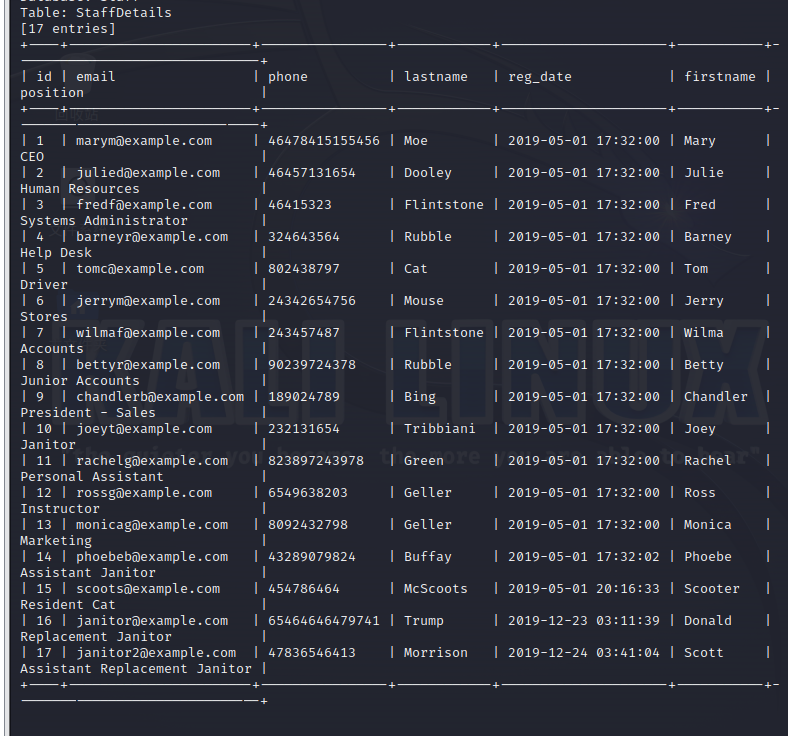Select the firstname Scooter
Image resolution: width=788 pixels, height=736 pixels.
(712, 589)
